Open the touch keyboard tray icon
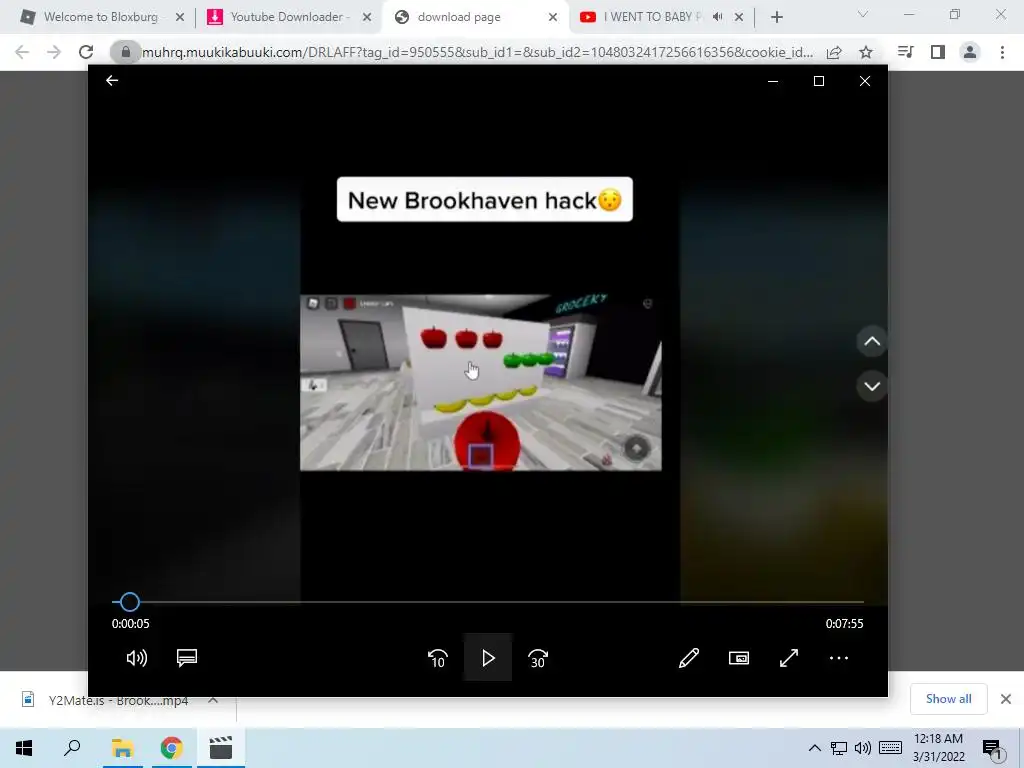 pyautogui.click(x=890, y=748)
